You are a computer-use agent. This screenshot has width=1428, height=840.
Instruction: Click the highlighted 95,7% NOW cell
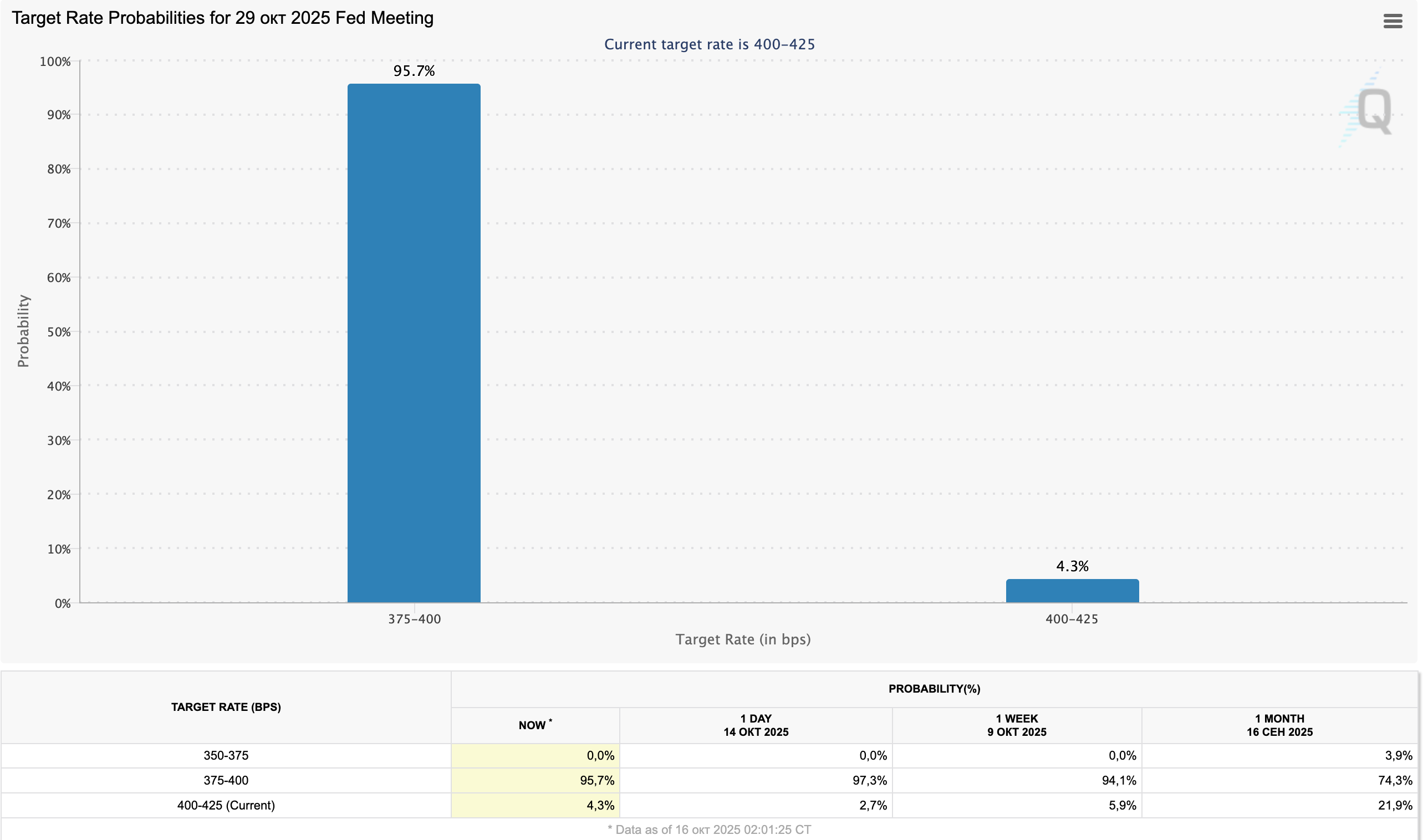[x=596, y=781]
